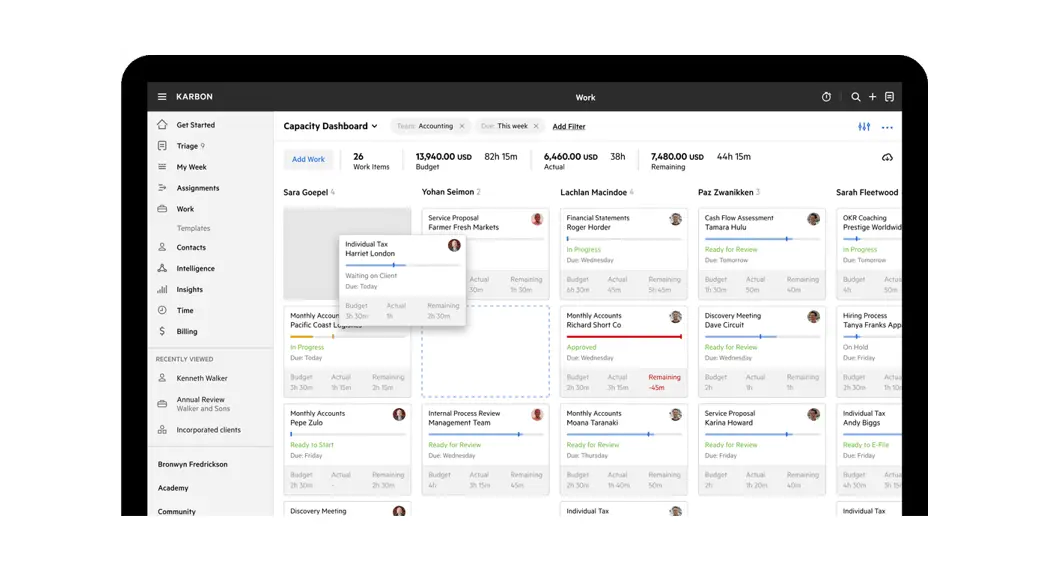Open the Internal Process Review Management Team card
Image resolution: width=1052 pixels, height=572 pixels.
point(485,449)
